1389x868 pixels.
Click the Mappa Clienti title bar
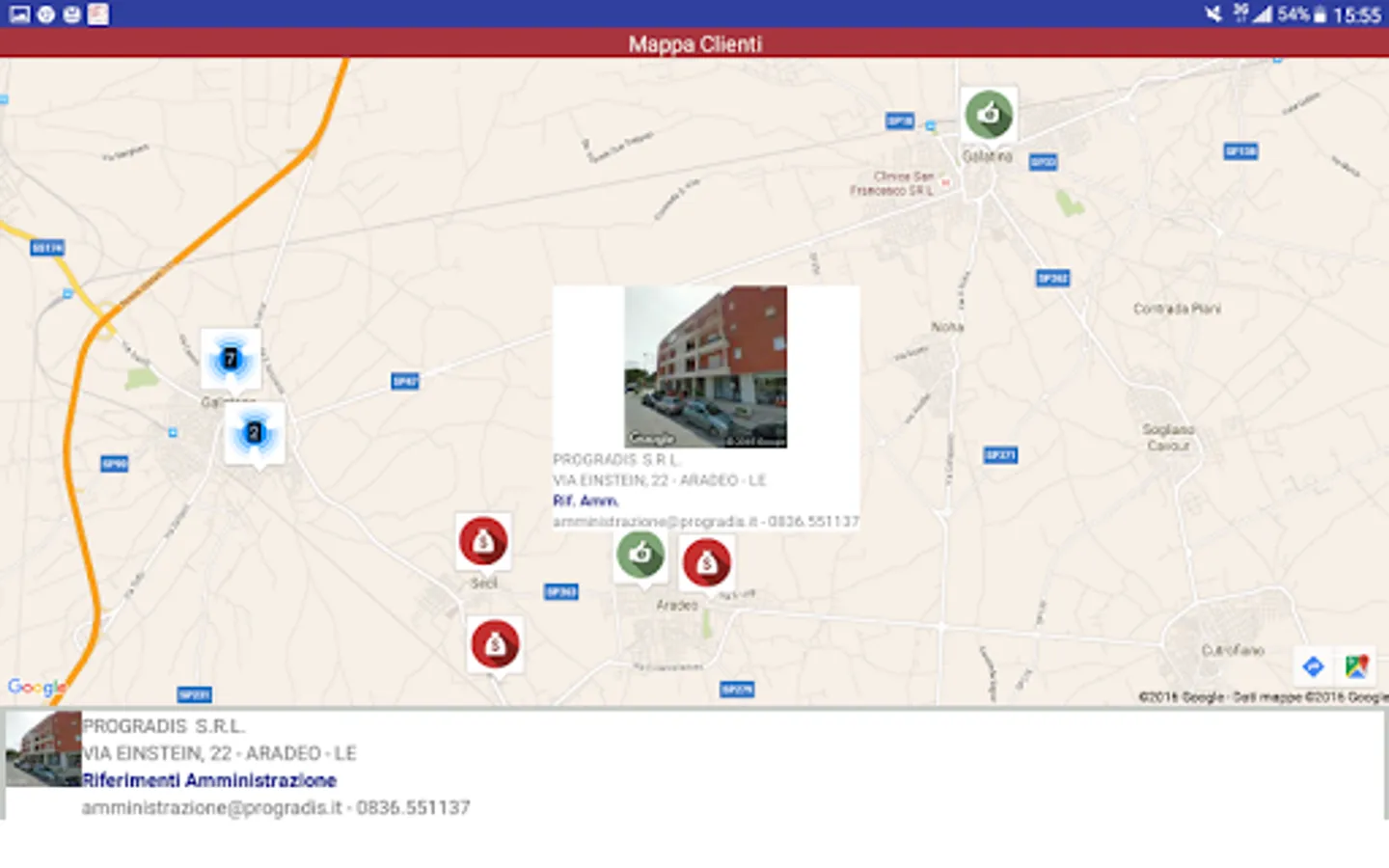click(x=694, y=43)
